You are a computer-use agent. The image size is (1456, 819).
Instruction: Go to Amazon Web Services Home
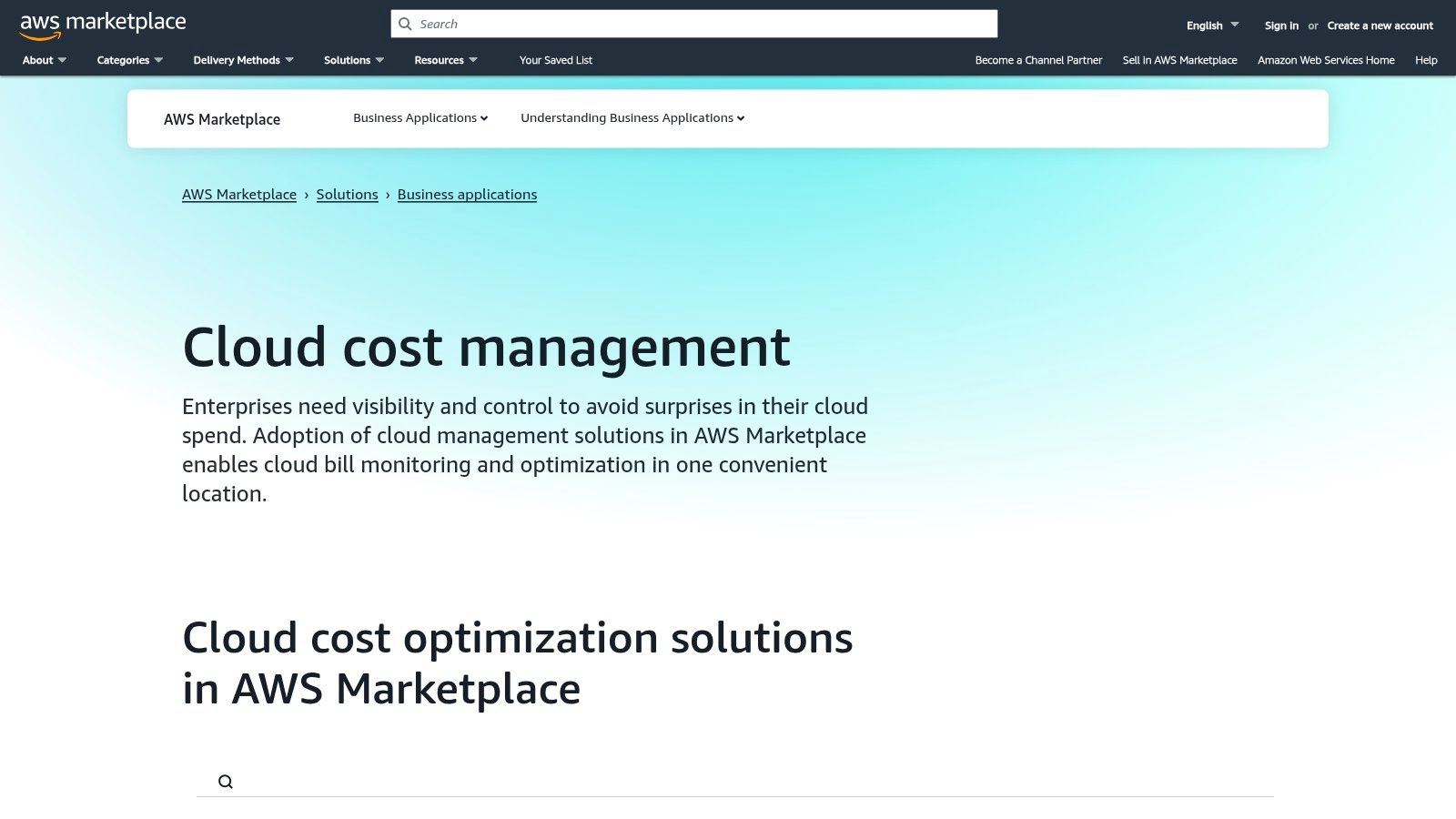tap(1326, 60)
